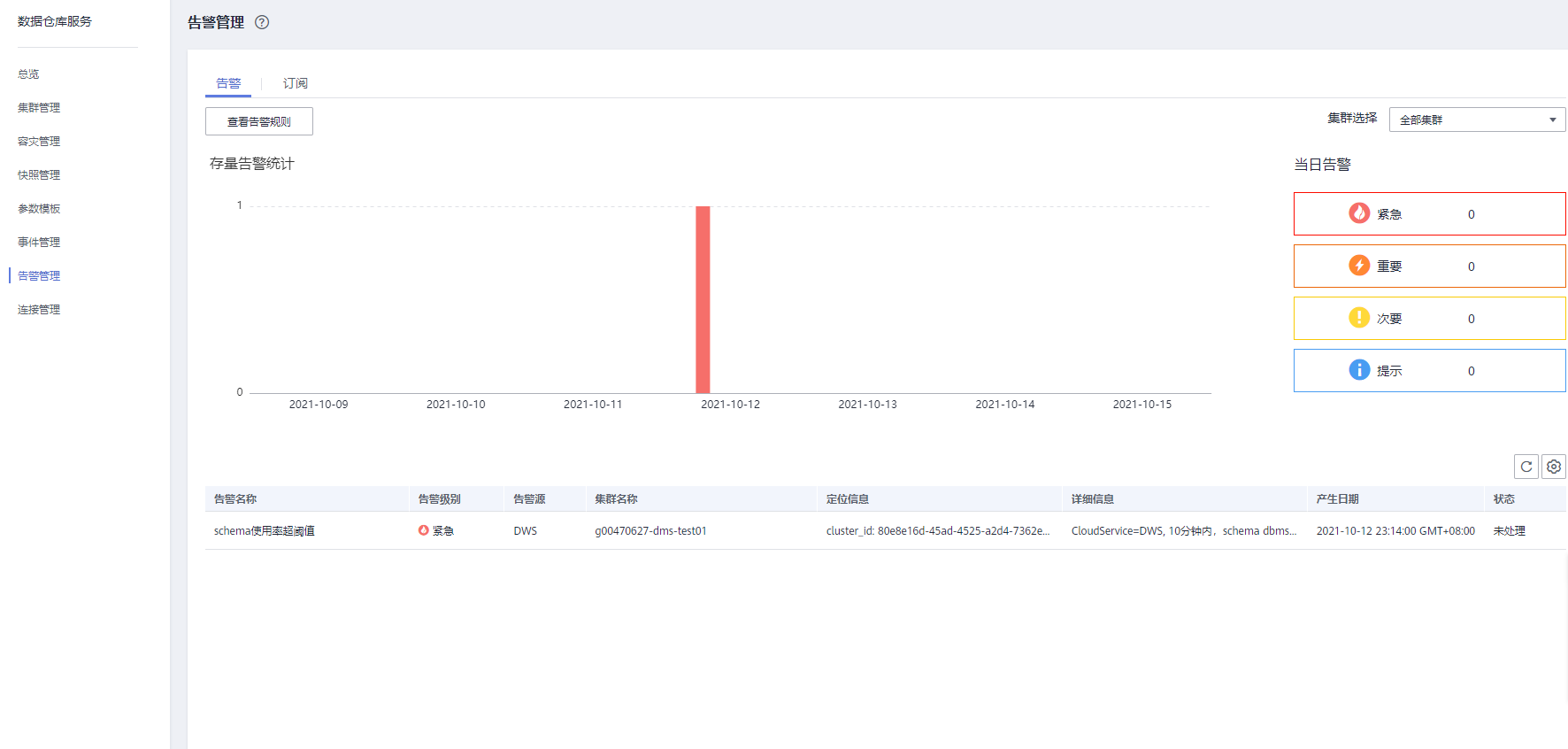Click the 紧急 severity icon in the alarm row
Image resolution: width=1568 pixels, height=749 pixels.
coord(424,530)
